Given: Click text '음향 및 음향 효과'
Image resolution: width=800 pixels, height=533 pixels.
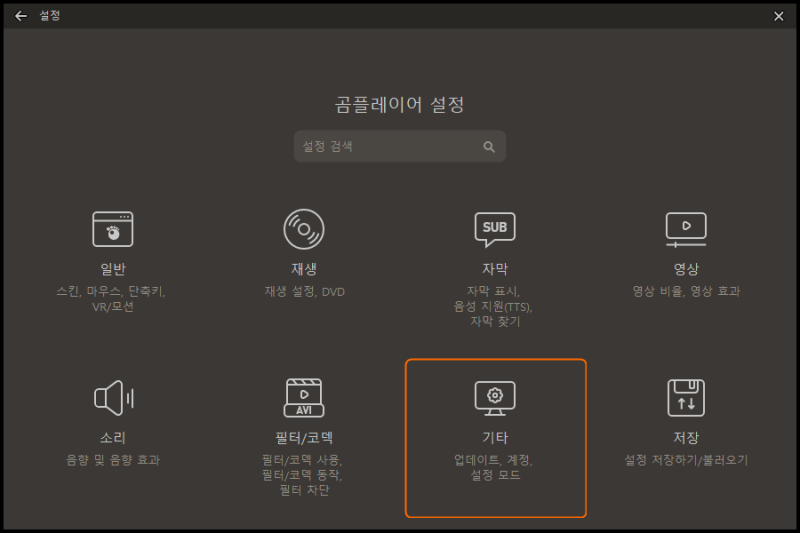Looking at the screenshot, I should pos(113,460).
